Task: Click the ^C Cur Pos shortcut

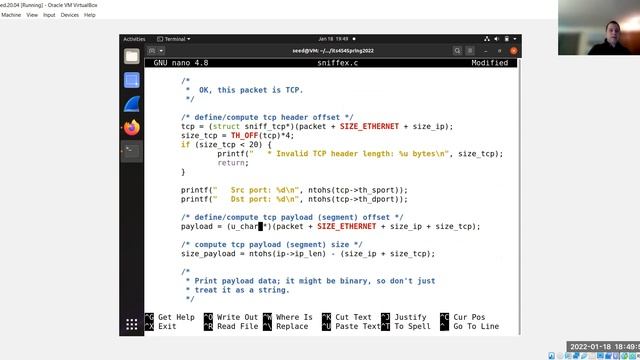Action: 462,317
